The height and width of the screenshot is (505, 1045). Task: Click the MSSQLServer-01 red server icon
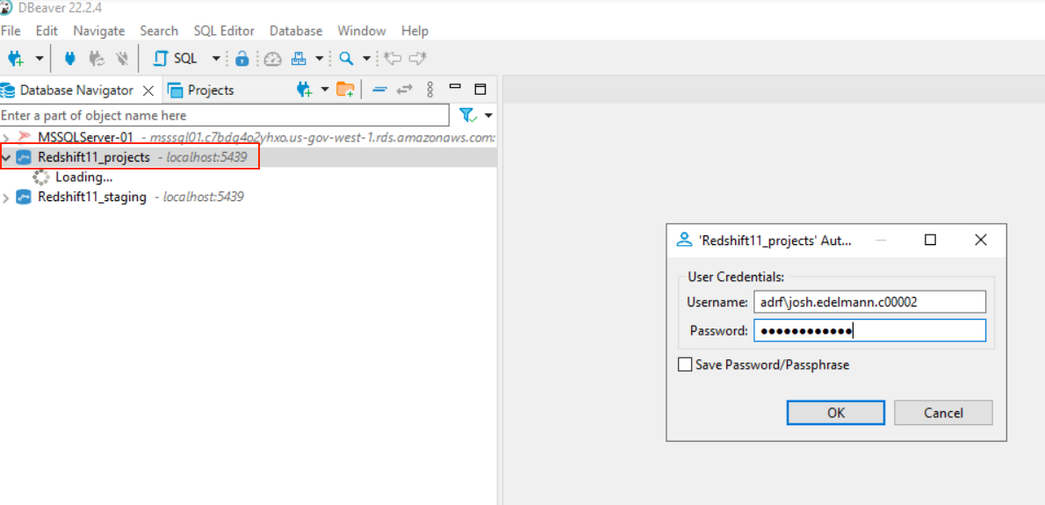pos(24,137)
